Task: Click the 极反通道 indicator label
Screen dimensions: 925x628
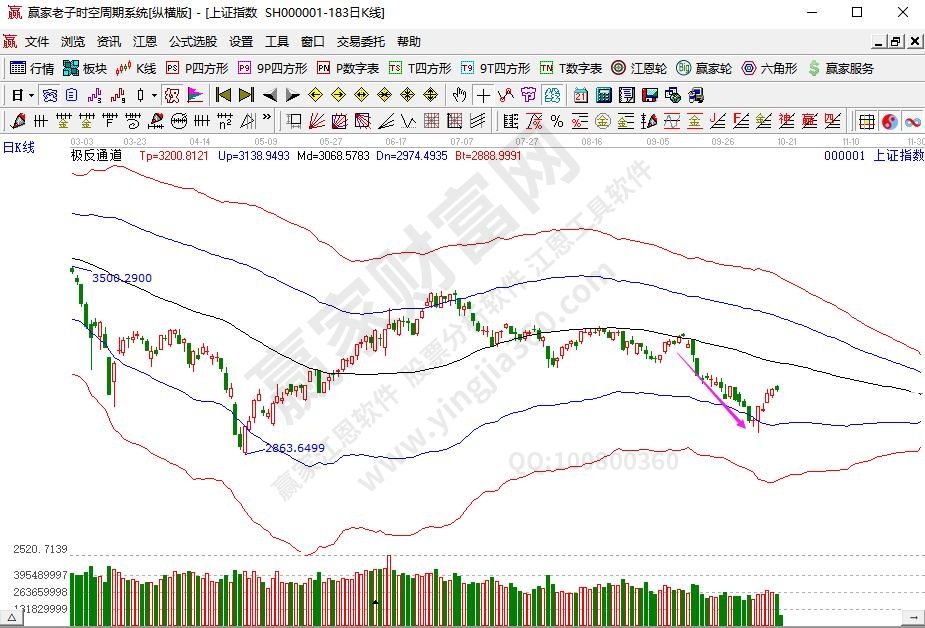Action: tap(96, 156)
